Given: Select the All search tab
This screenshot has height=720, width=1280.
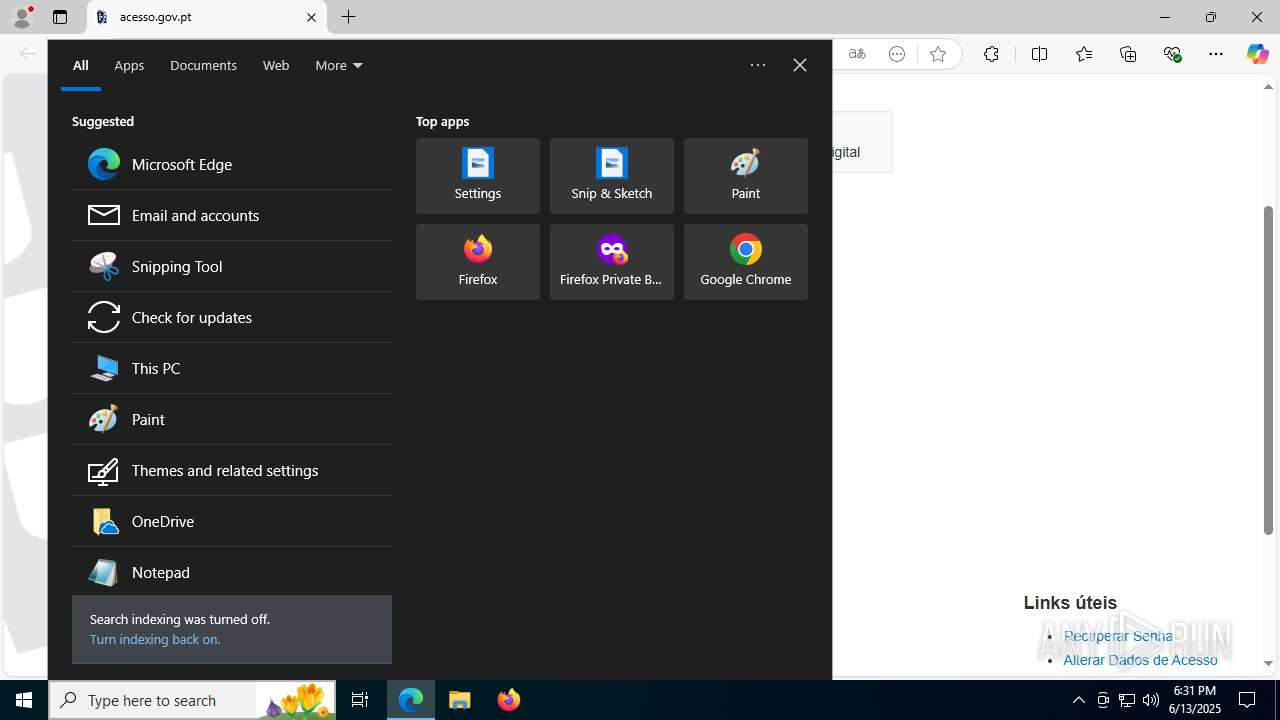Looking at the screenshot, I should click(81, 65).
